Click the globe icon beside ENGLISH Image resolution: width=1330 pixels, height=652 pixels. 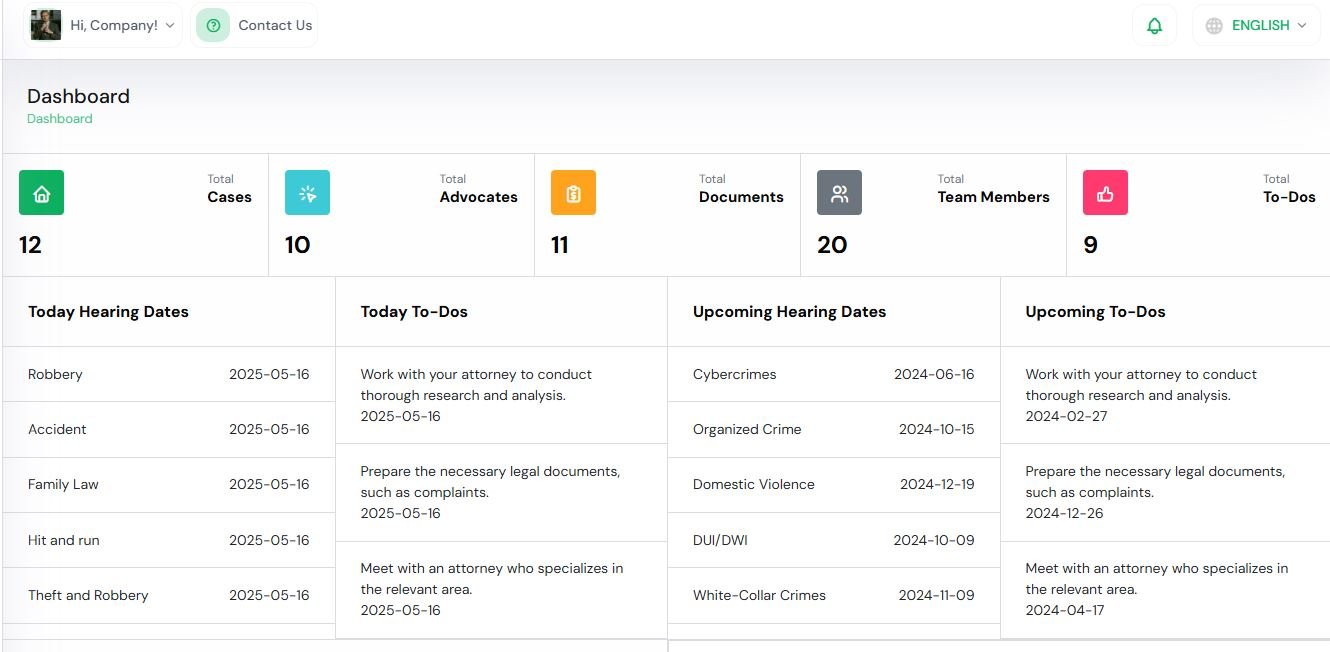coord(1214,26)
